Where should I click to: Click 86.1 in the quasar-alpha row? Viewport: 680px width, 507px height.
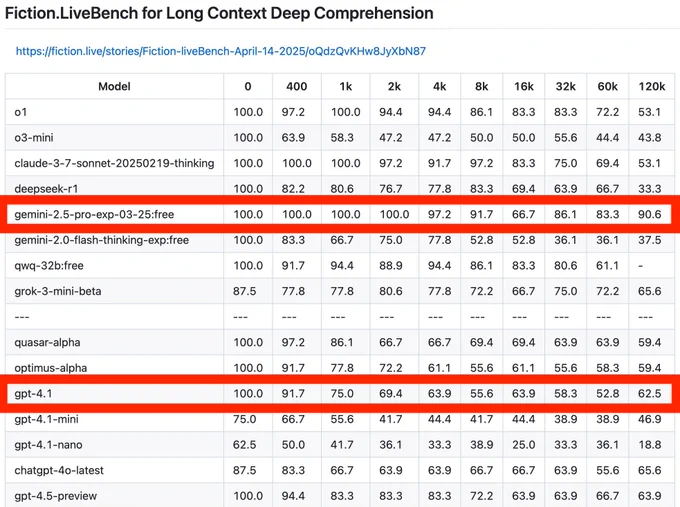point(342,342)
